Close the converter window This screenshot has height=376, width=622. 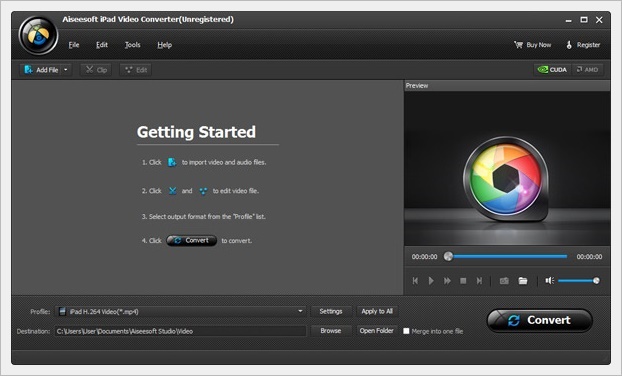click(x=599, y=20)
